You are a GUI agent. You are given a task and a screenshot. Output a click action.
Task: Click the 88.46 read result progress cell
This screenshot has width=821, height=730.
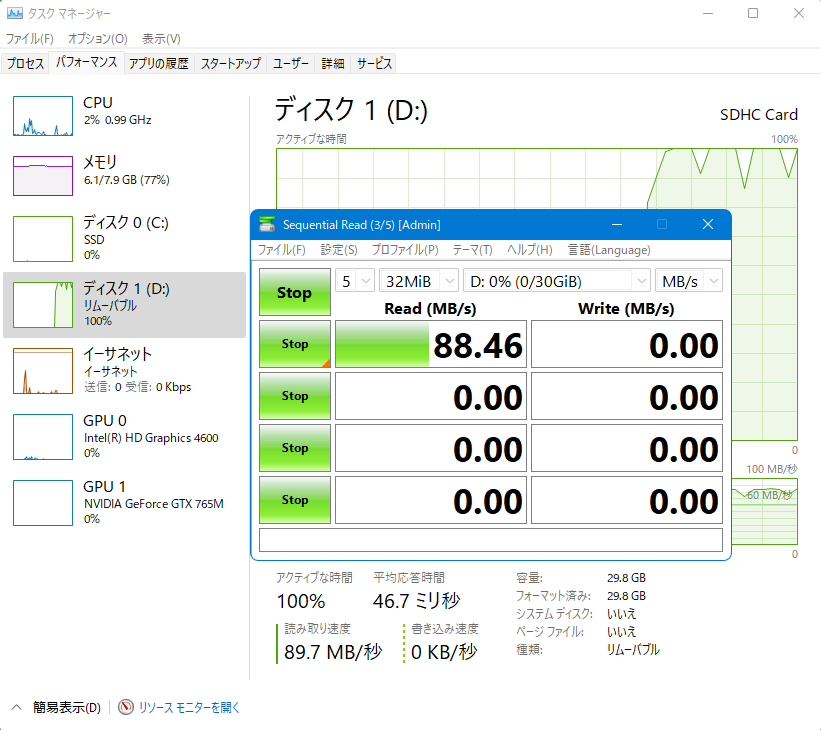pos(430,344)
